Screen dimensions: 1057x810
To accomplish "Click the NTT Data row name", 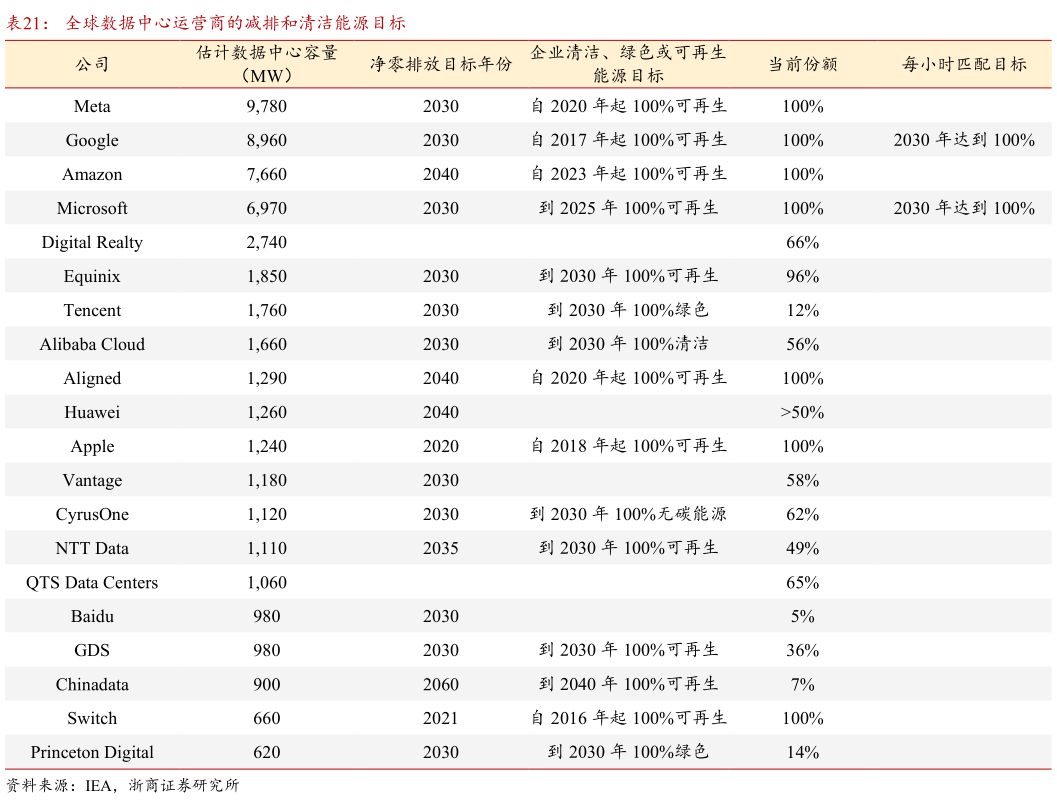I will pyautogui.click(x=92, y=549).
